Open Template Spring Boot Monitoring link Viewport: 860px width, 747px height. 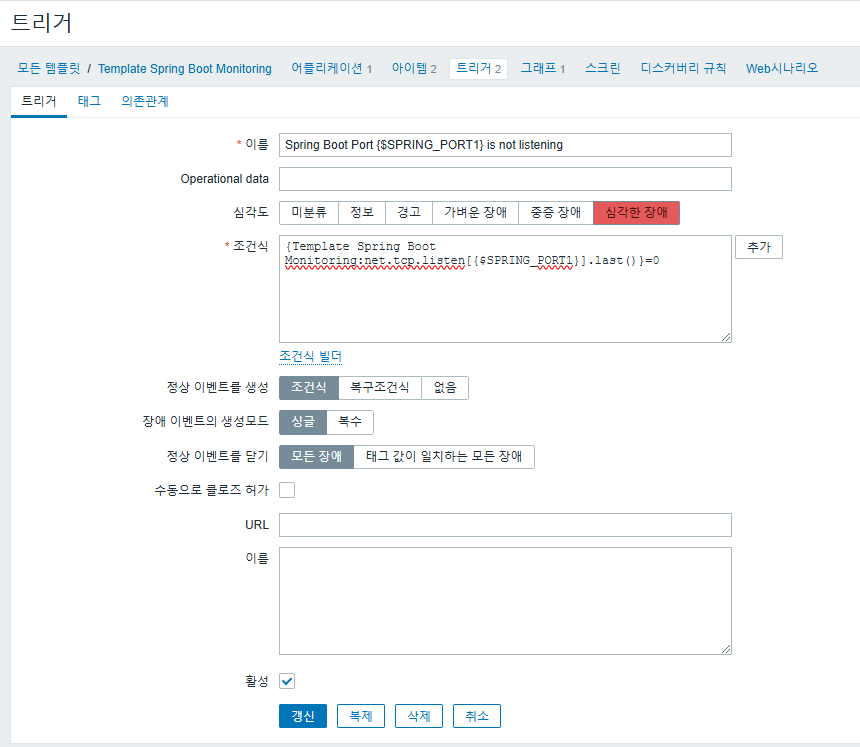(x=185, y=69)
